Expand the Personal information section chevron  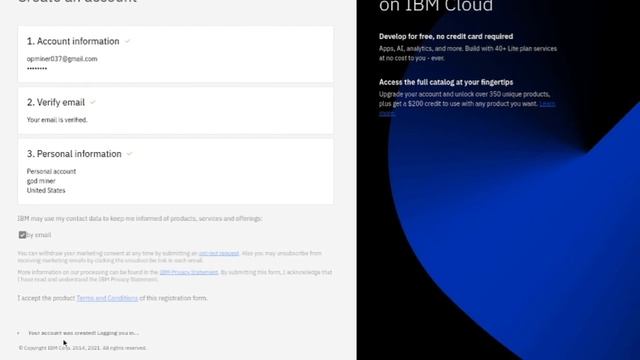tap(129, 154)
